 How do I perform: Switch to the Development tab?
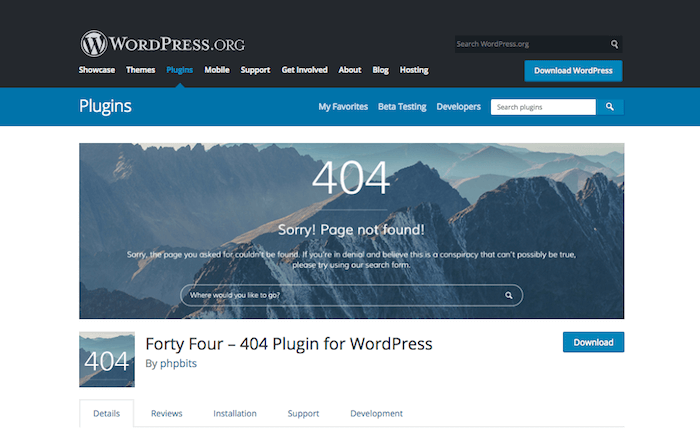tap(376, 414)
